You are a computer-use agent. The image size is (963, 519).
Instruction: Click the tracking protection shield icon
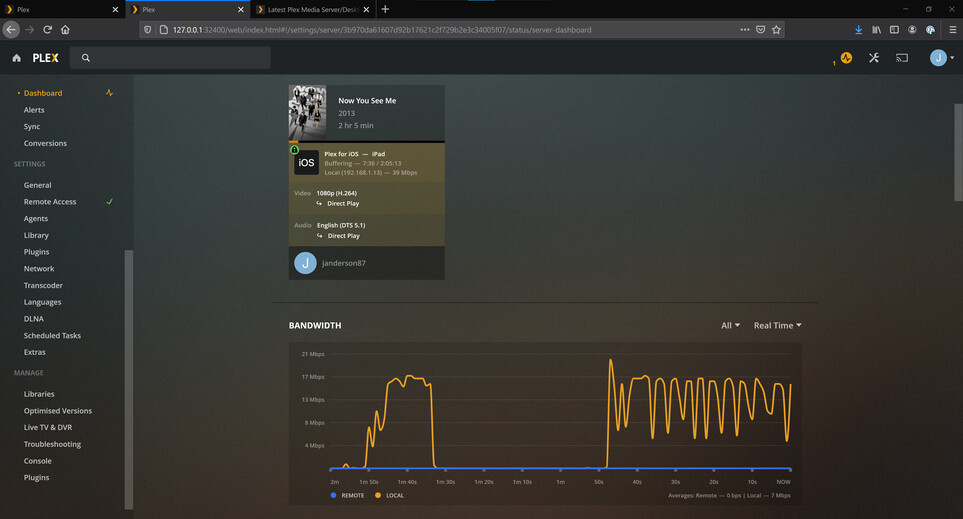pyautogui.click(x=147, y=29)
